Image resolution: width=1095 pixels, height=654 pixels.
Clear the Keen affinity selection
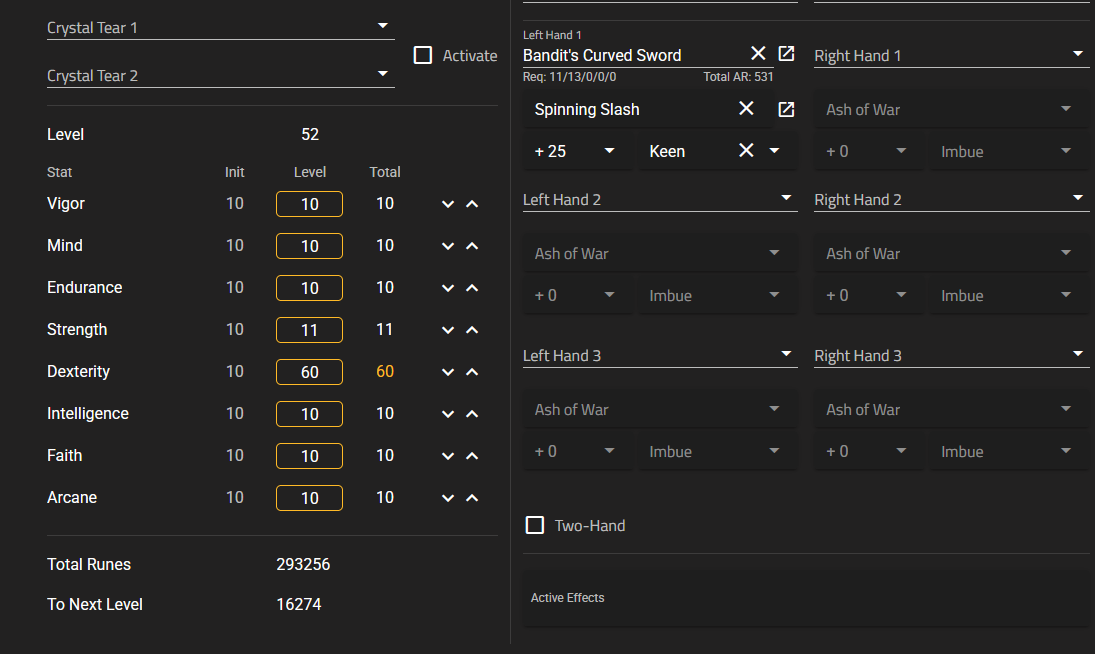pos(746,151)
